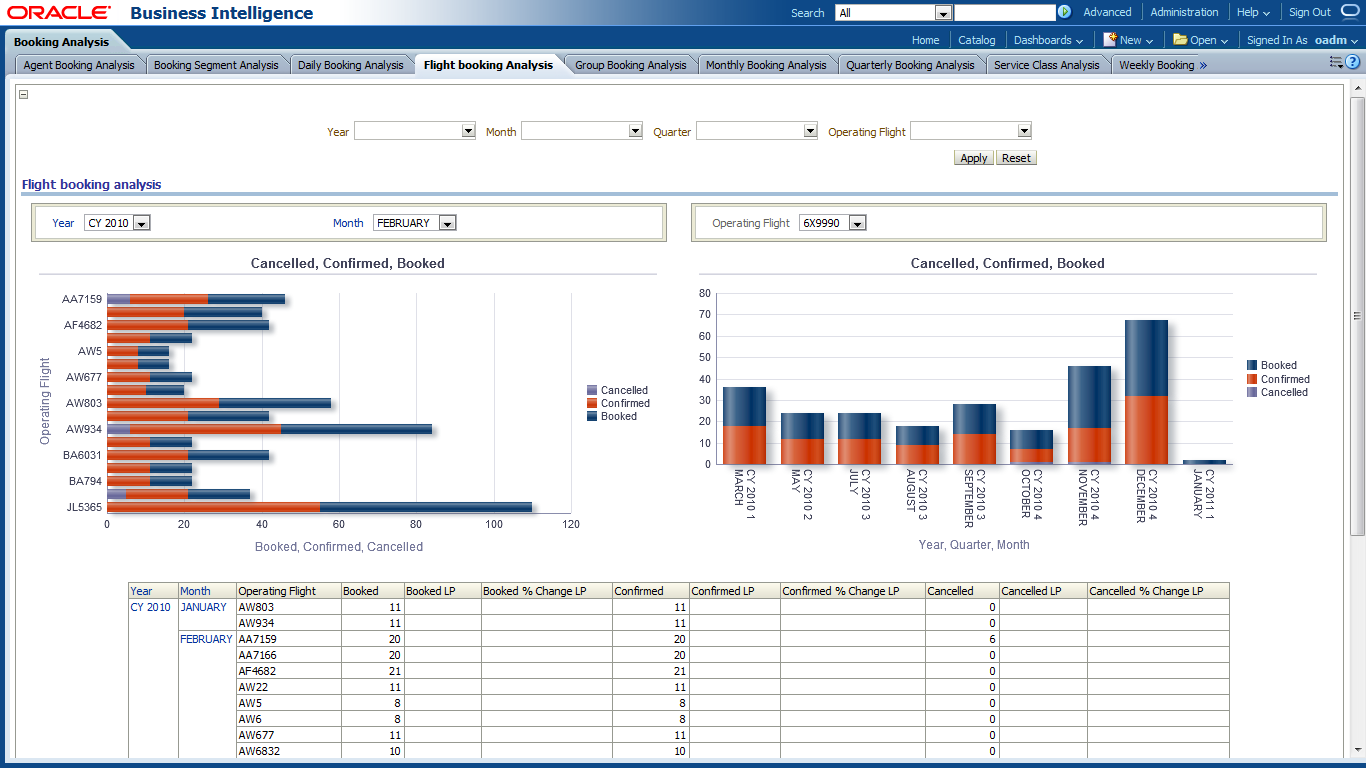Click the Administration link
Image resolution: width=1366 pixels, height=768 pixels.
coord(1184,12)
